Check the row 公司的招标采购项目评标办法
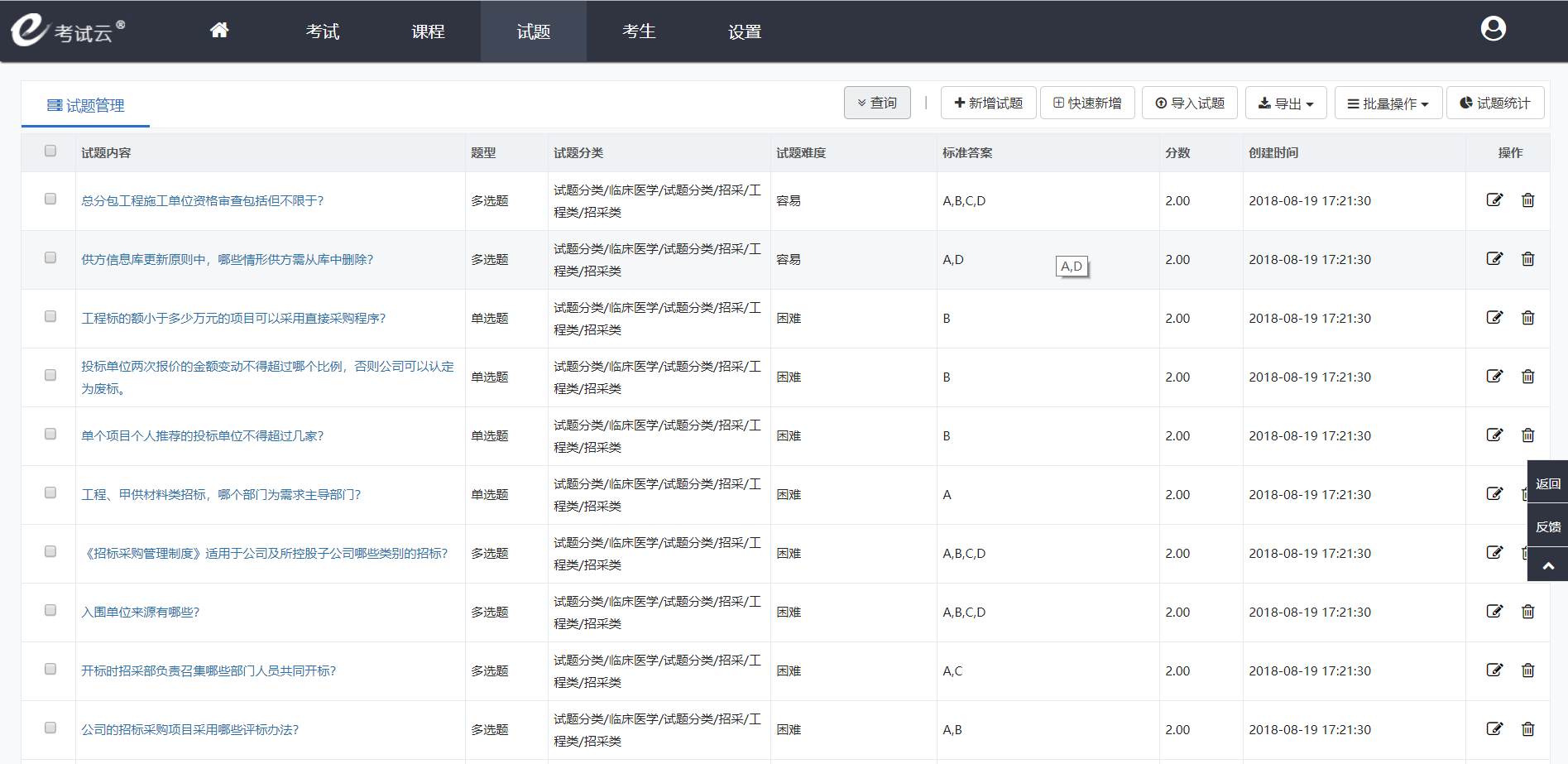This screenshot has height=764, width=1568. tap(50, 728)
